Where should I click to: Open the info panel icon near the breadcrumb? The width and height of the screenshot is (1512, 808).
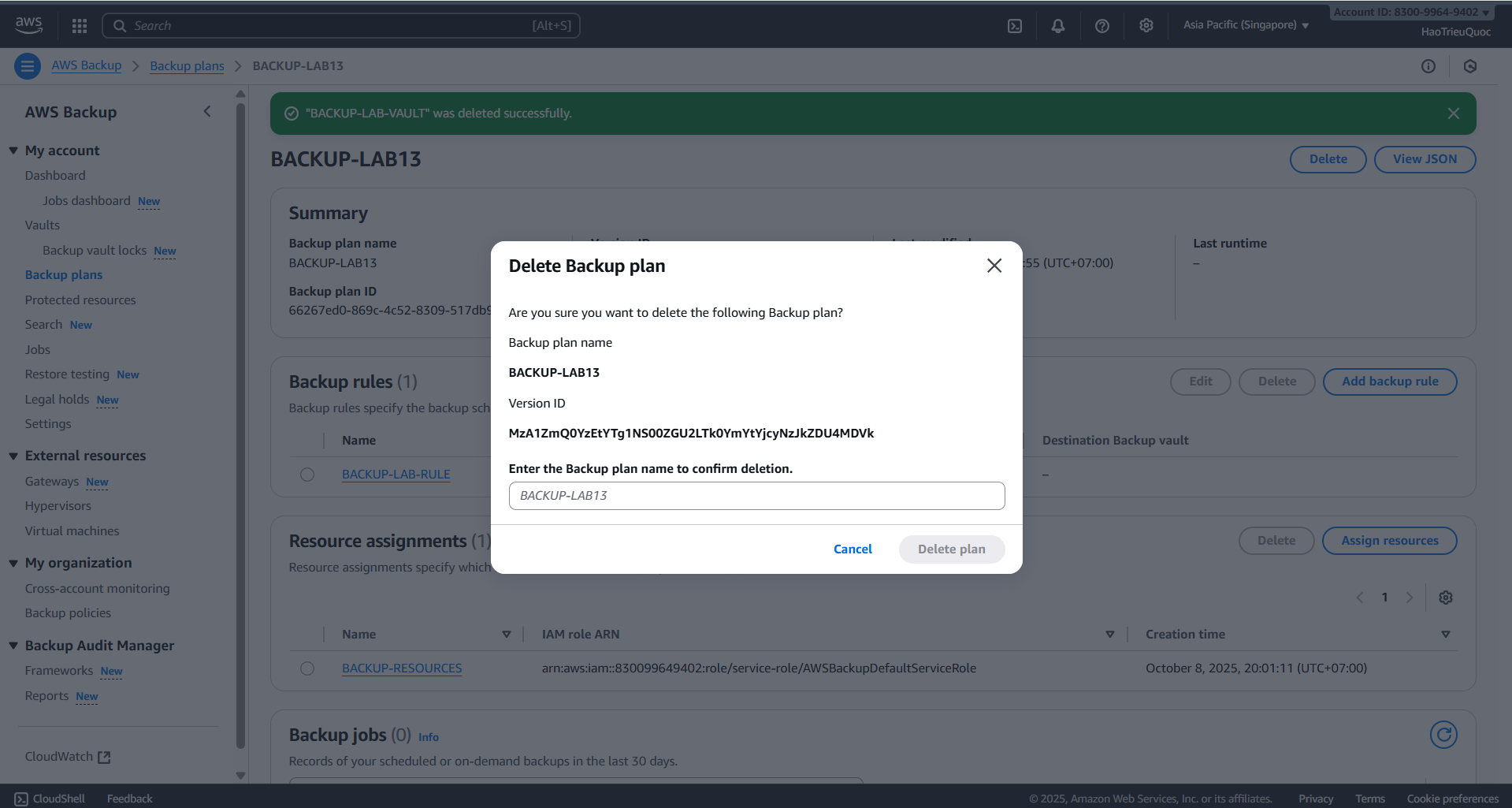1428,65
